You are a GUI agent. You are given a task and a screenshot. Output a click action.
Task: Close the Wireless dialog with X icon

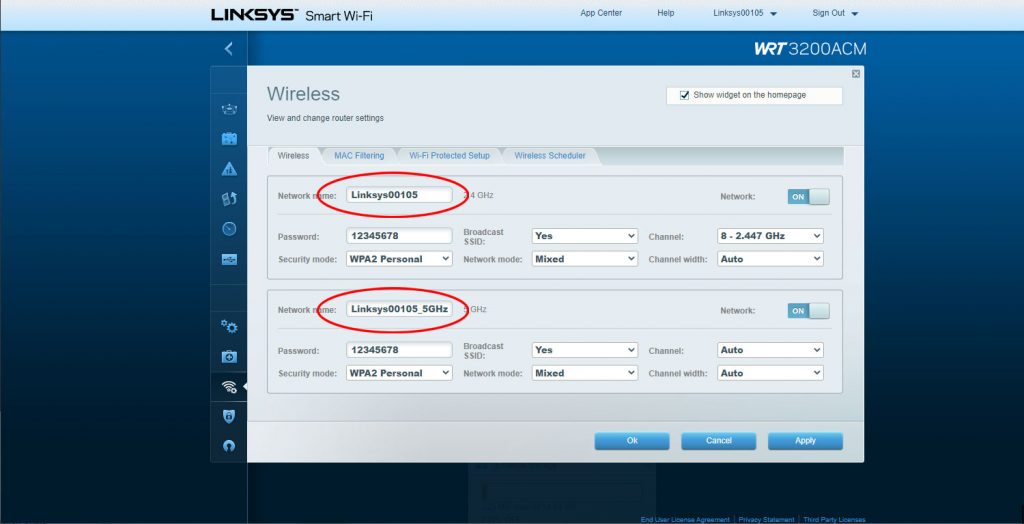pos(856,74)
